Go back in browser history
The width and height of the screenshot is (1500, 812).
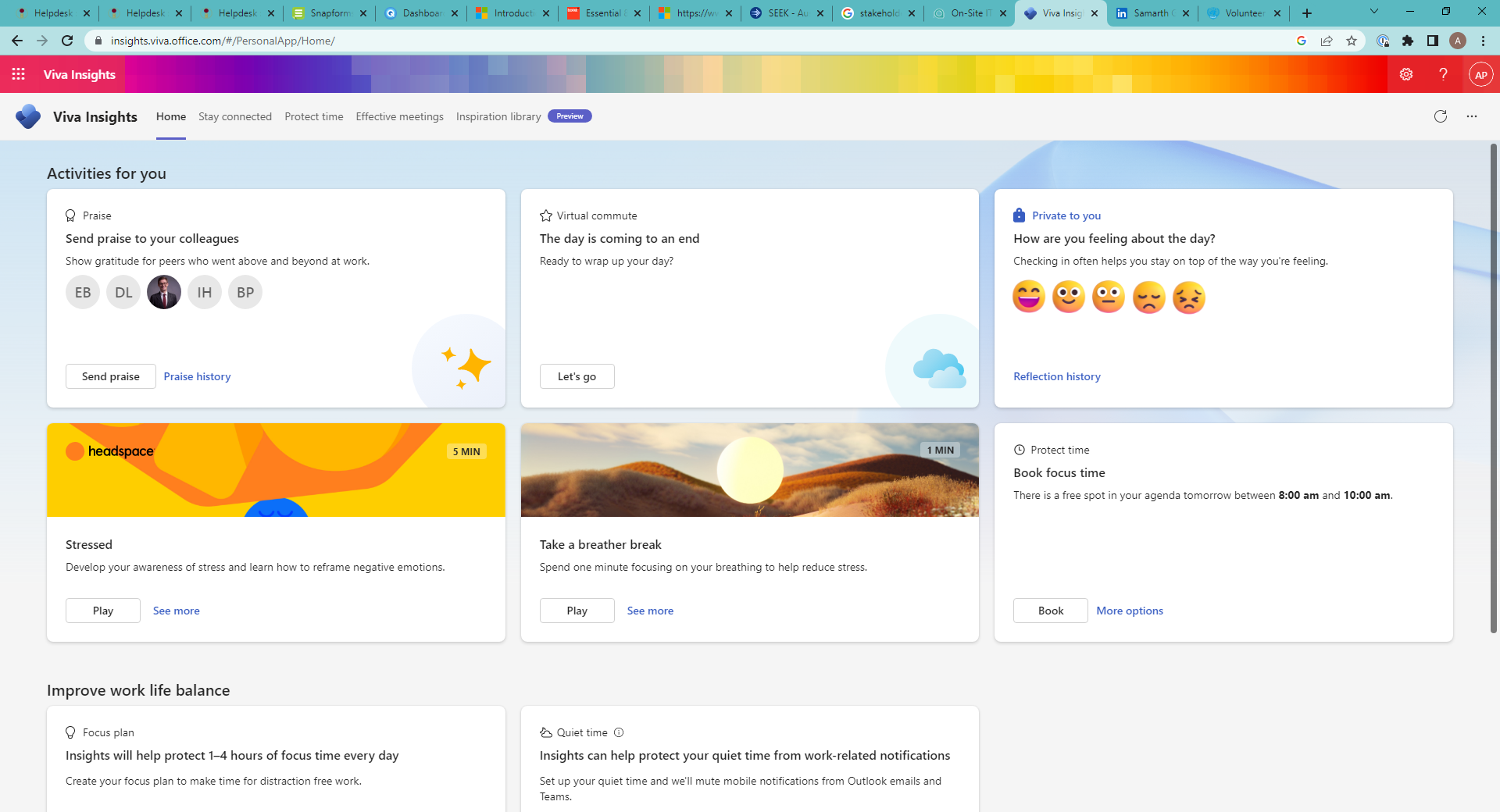point(17,41)
